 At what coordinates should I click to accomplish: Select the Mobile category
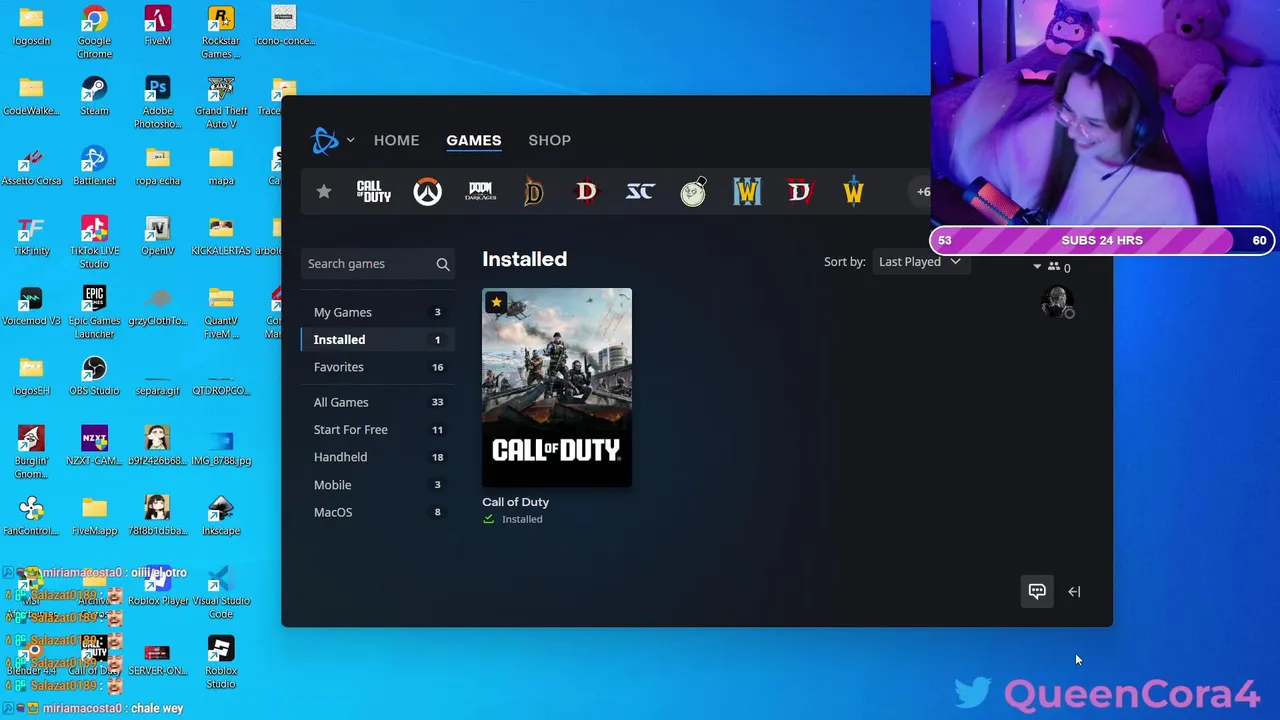378,485
